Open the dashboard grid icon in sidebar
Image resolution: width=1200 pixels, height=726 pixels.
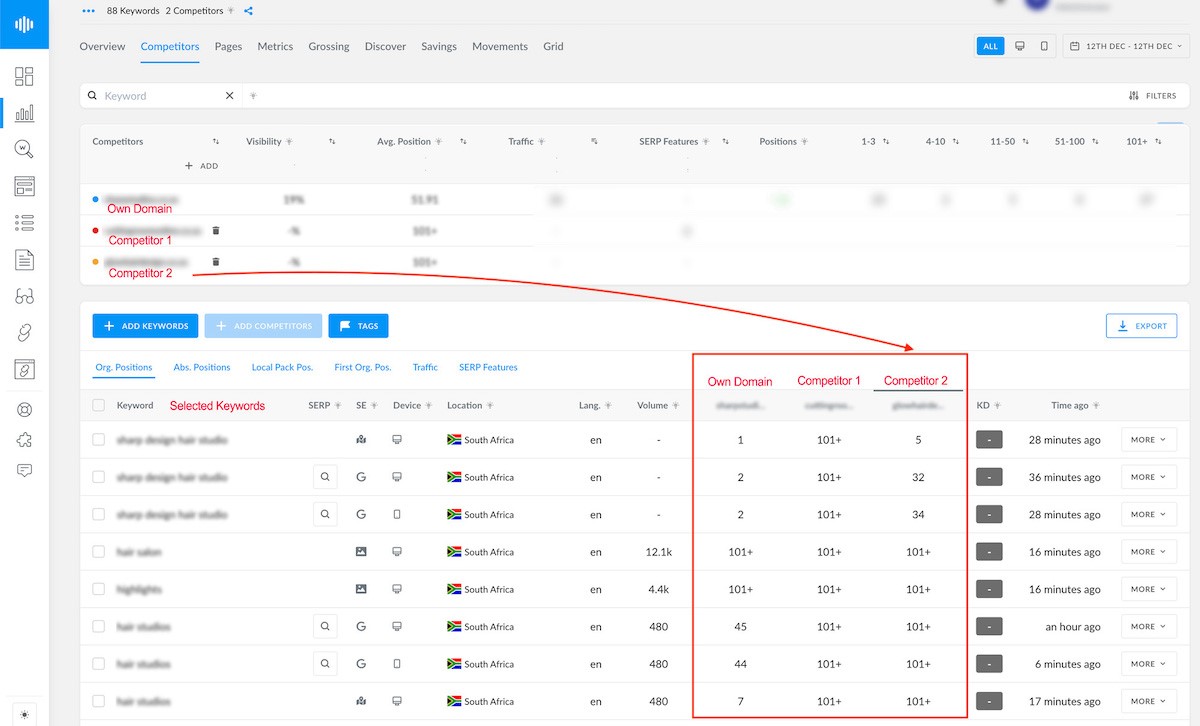(24, 77)
